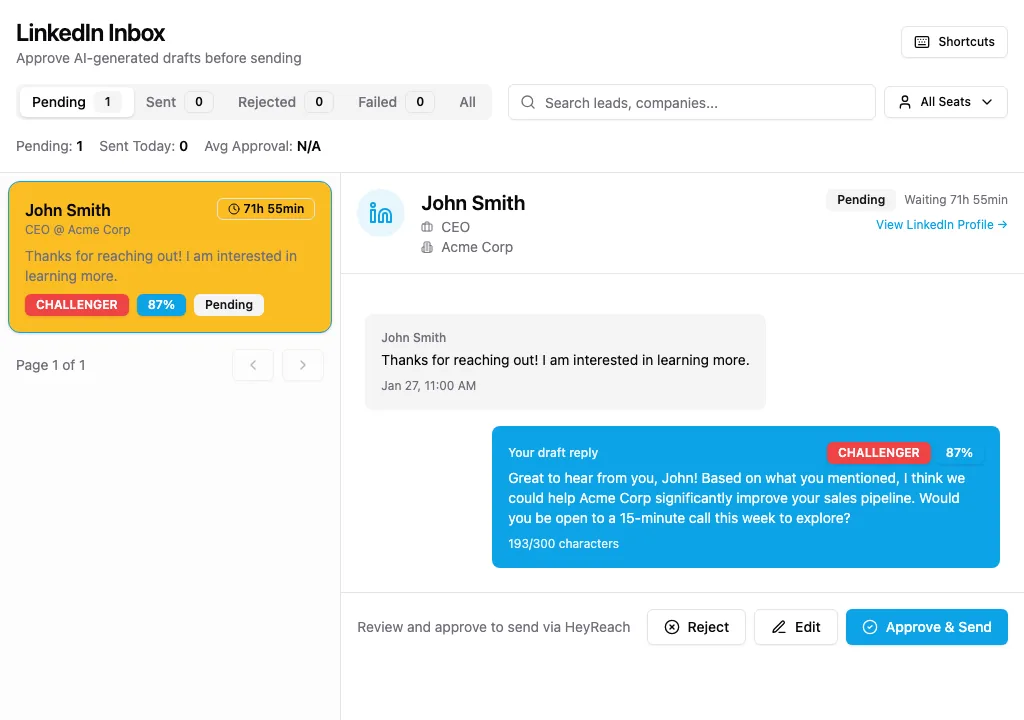Go to next page arrow
This screenshot has width=1024, height=720.
point(302,365)
